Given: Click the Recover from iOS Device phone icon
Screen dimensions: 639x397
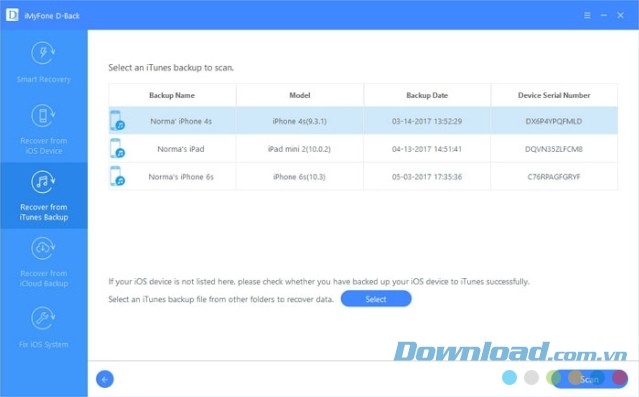Looking at the screenshot, I should (43, 116).
